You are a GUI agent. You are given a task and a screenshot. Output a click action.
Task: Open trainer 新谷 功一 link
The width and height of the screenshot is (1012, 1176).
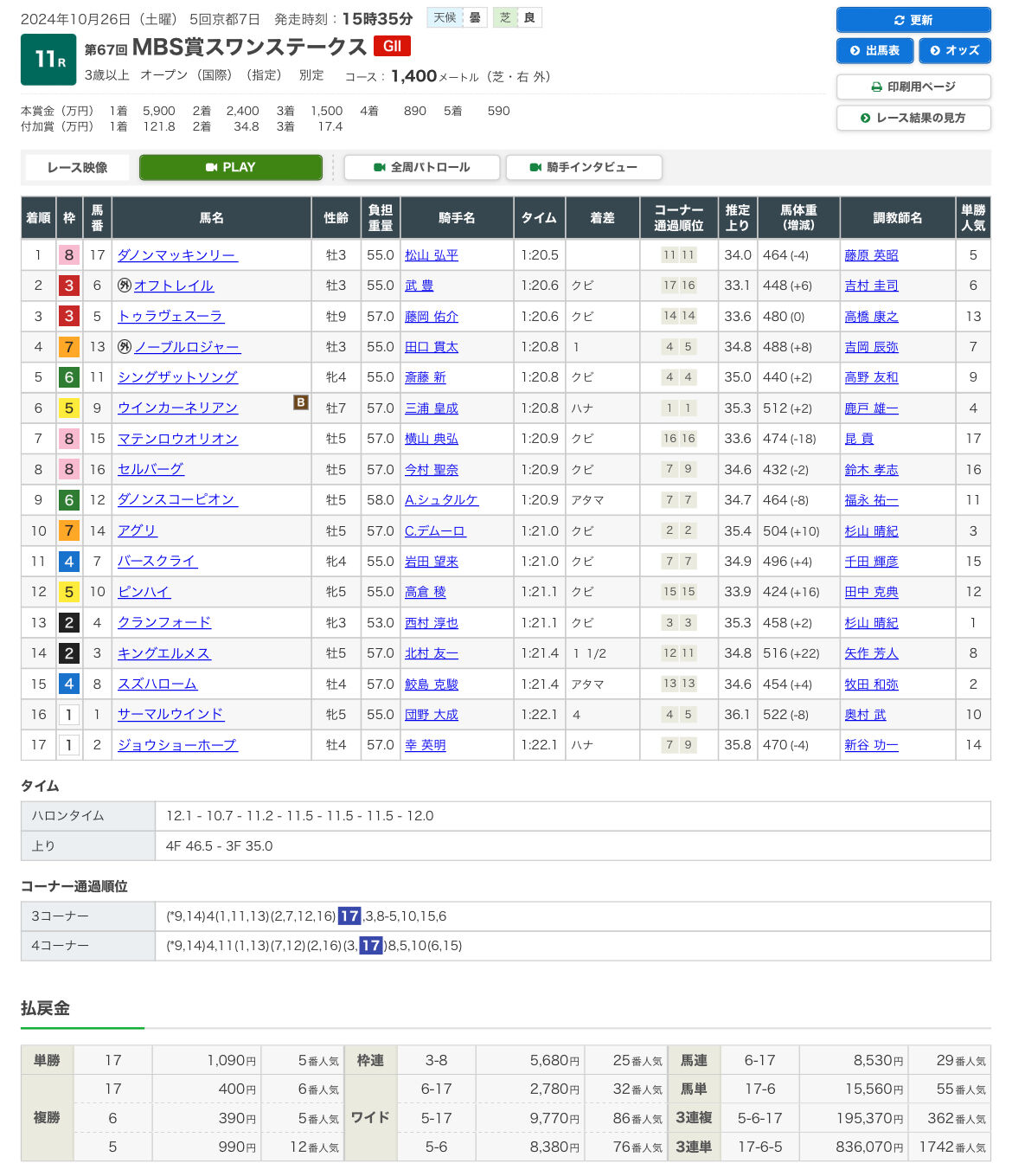[872, 745]
